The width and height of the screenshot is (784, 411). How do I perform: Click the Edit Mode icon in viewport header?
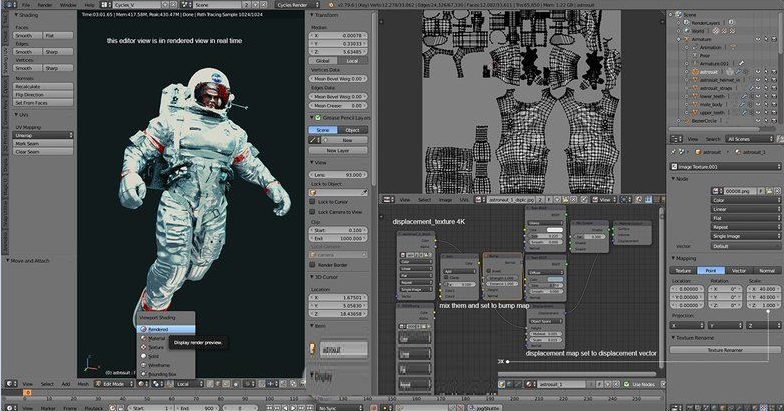(100, 383)
